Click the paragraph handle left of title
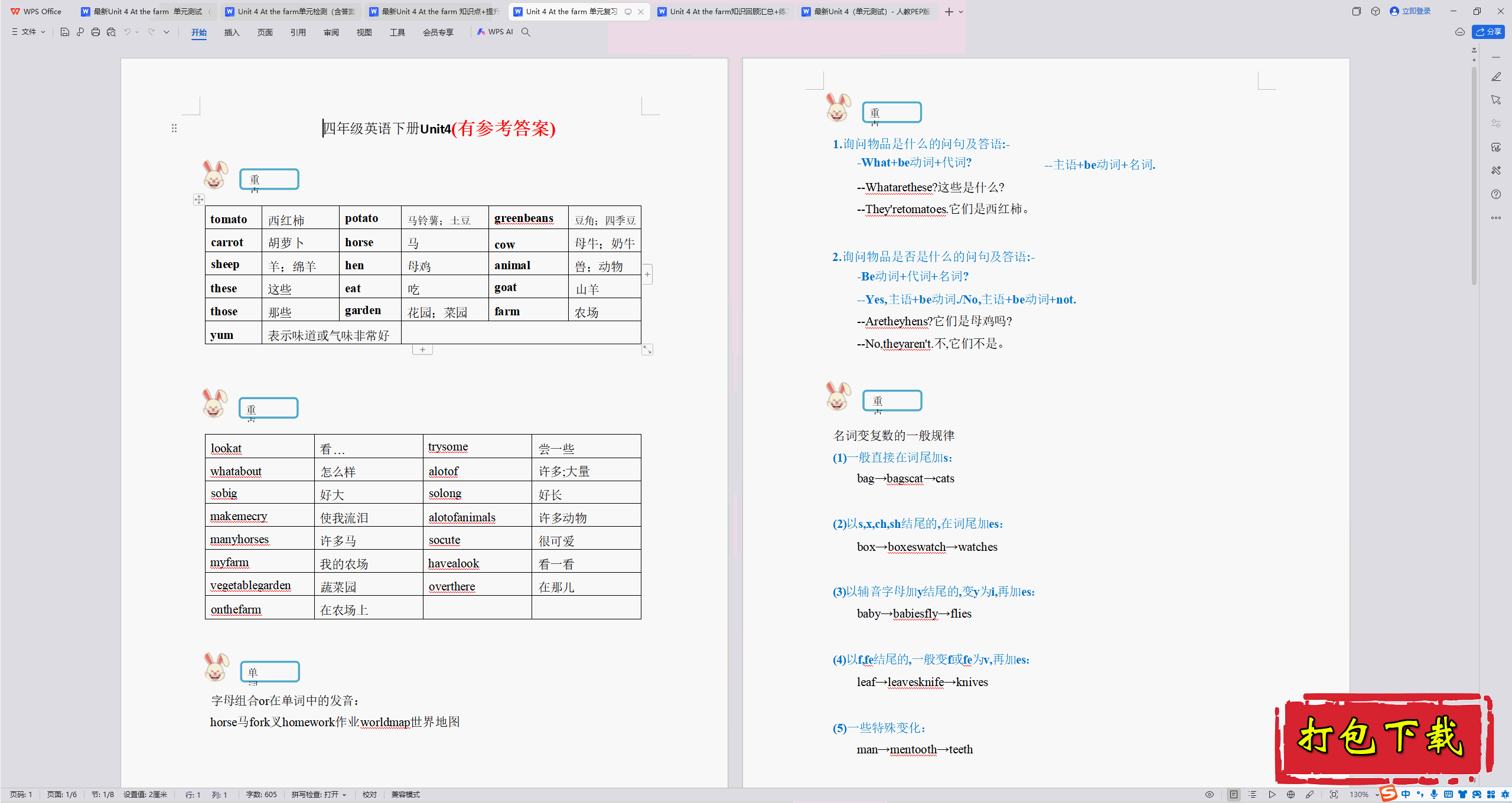This screenshot has width=1512, height=803. click(x=174, y=128)
